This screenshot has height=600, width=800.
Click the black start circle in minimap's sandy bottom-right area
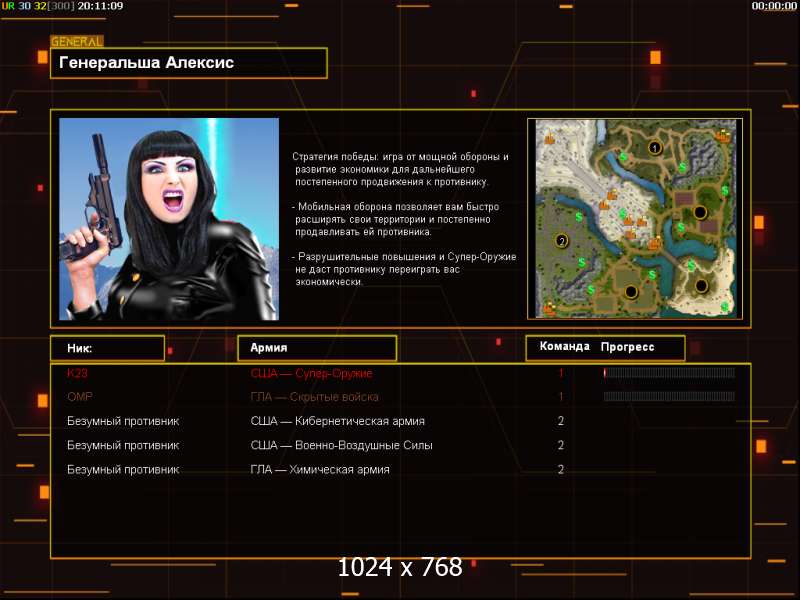tap(702, 286)
